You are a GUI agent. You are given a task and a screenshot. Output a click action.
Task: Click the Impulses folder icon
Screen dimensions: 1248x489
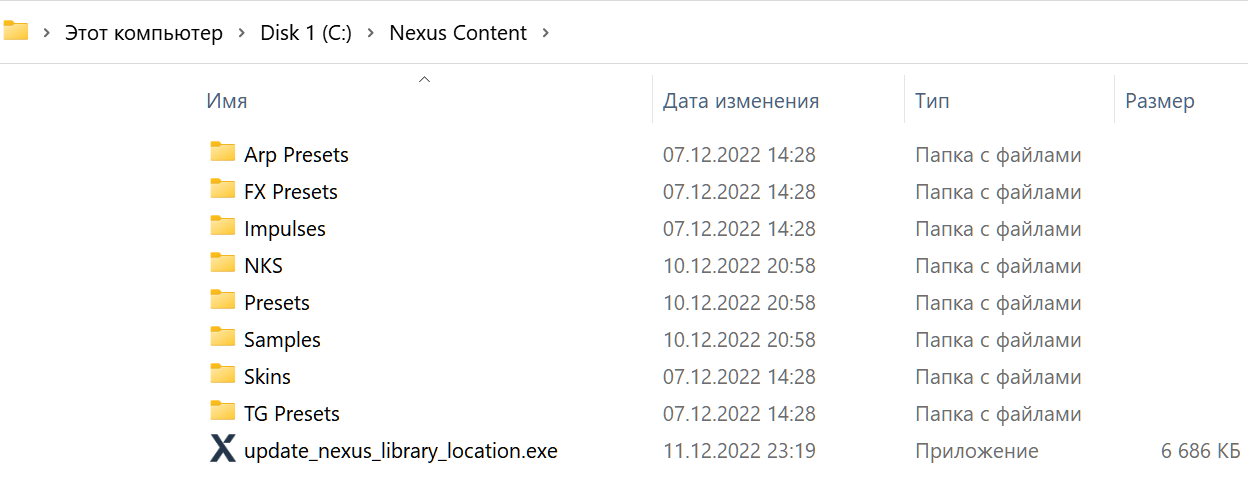click(223, 227)
